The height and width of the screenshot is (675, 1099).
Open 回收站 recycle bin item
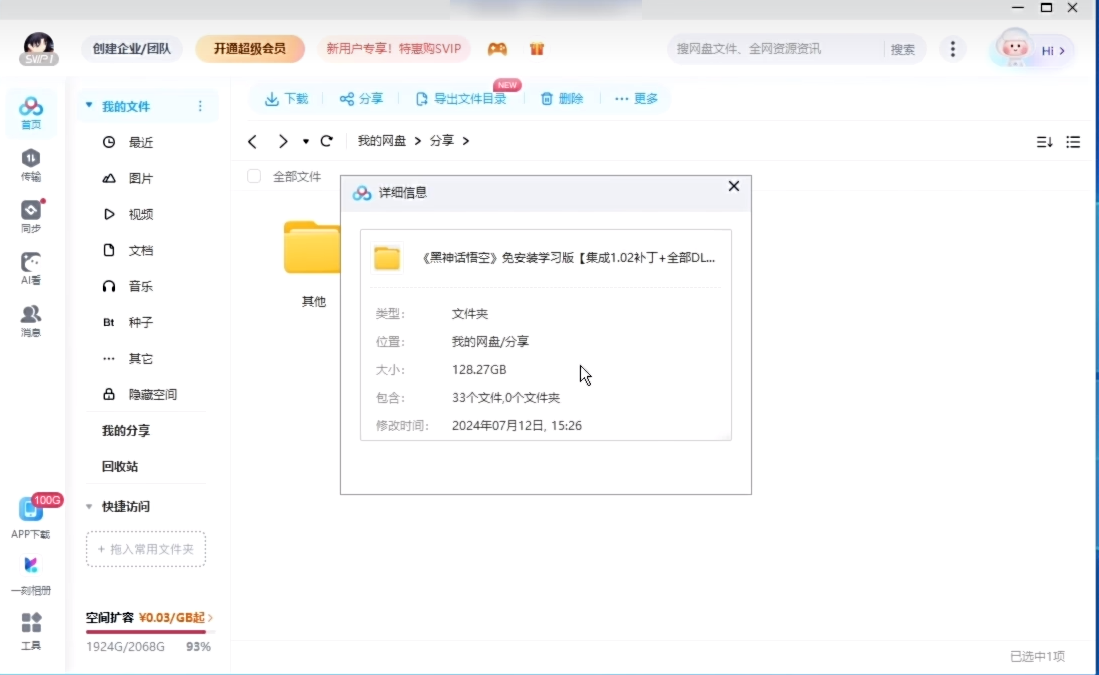point(120,466)
